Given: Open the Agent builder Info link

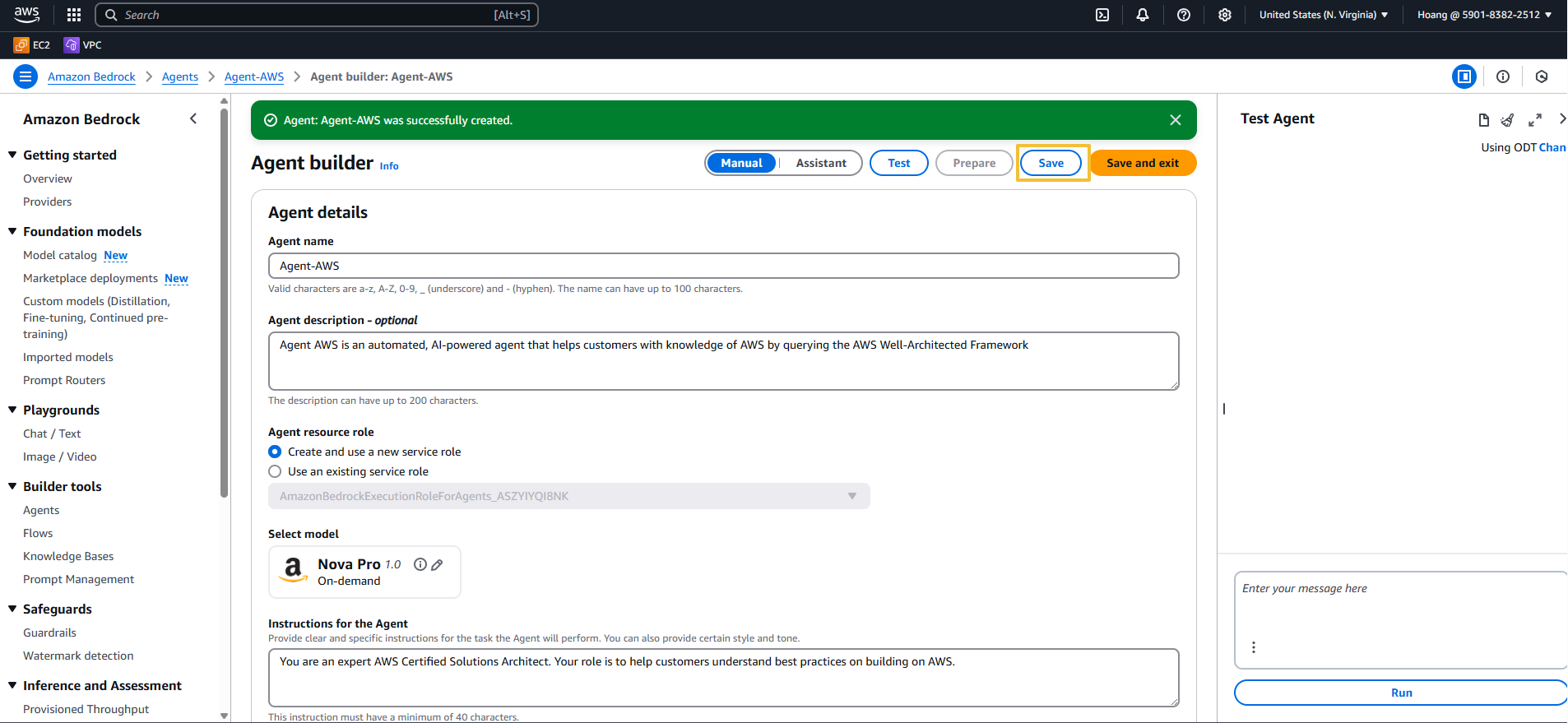Looking at the screenshot, I should coord(389,166).
